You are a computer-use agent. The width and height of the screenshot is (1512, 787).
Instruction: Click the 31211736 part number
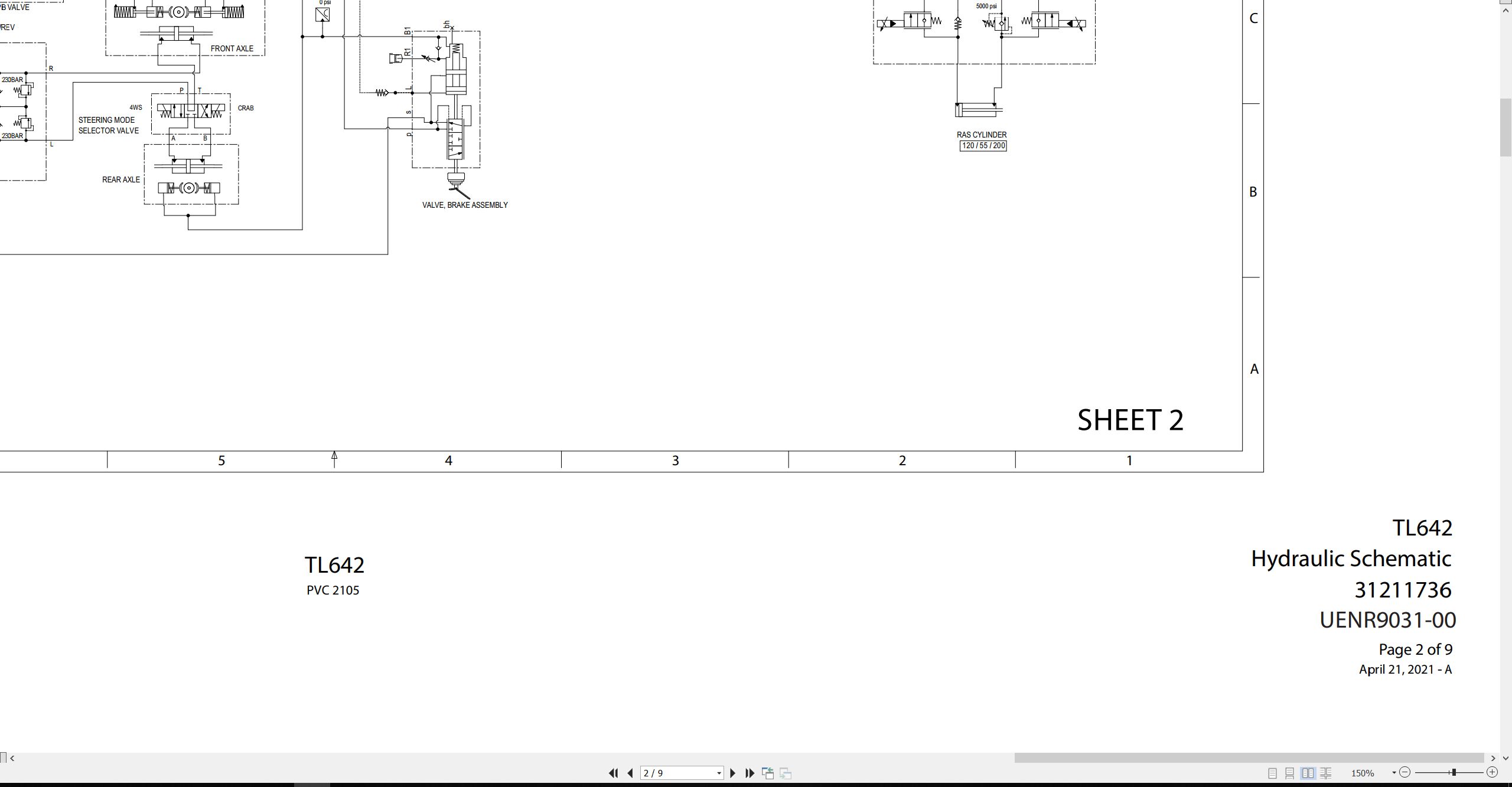tap(1403, 589)
